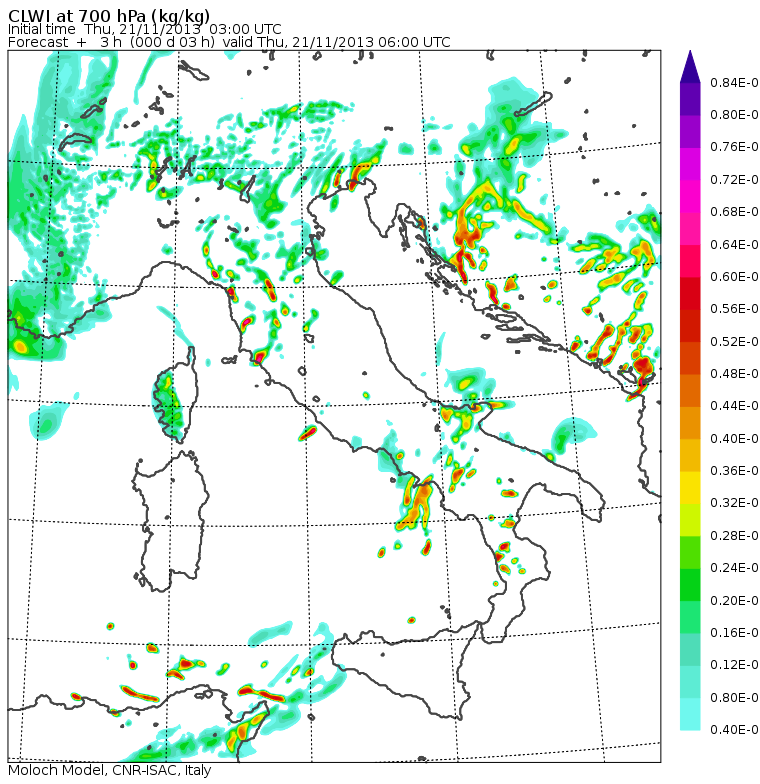The image size is (760, 784).
Task: Click the 0.40E-0 label beside the orange swatch
Action: 734,438
